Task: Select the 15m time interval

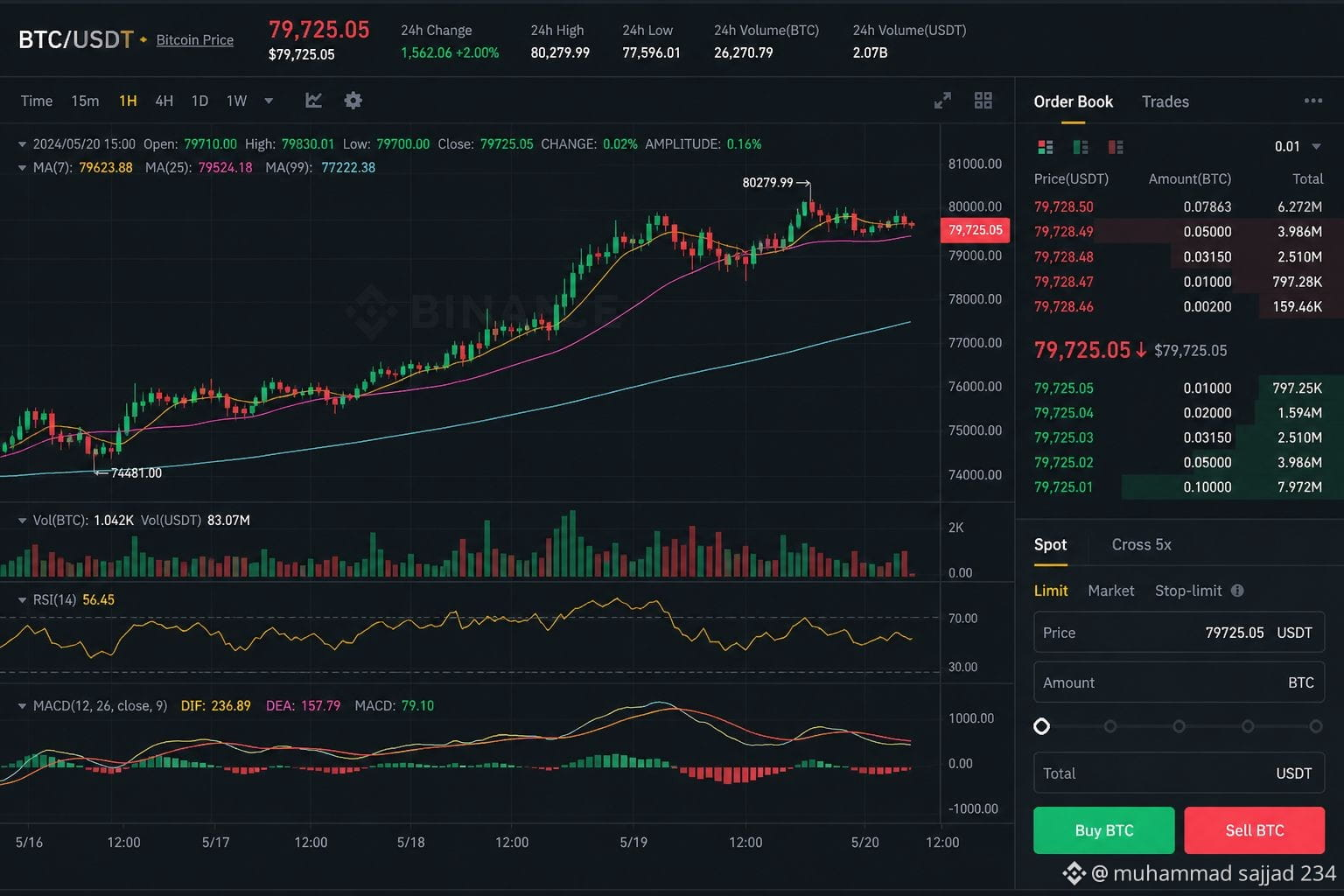Action: pyautogui.click(x=85, y=101)
